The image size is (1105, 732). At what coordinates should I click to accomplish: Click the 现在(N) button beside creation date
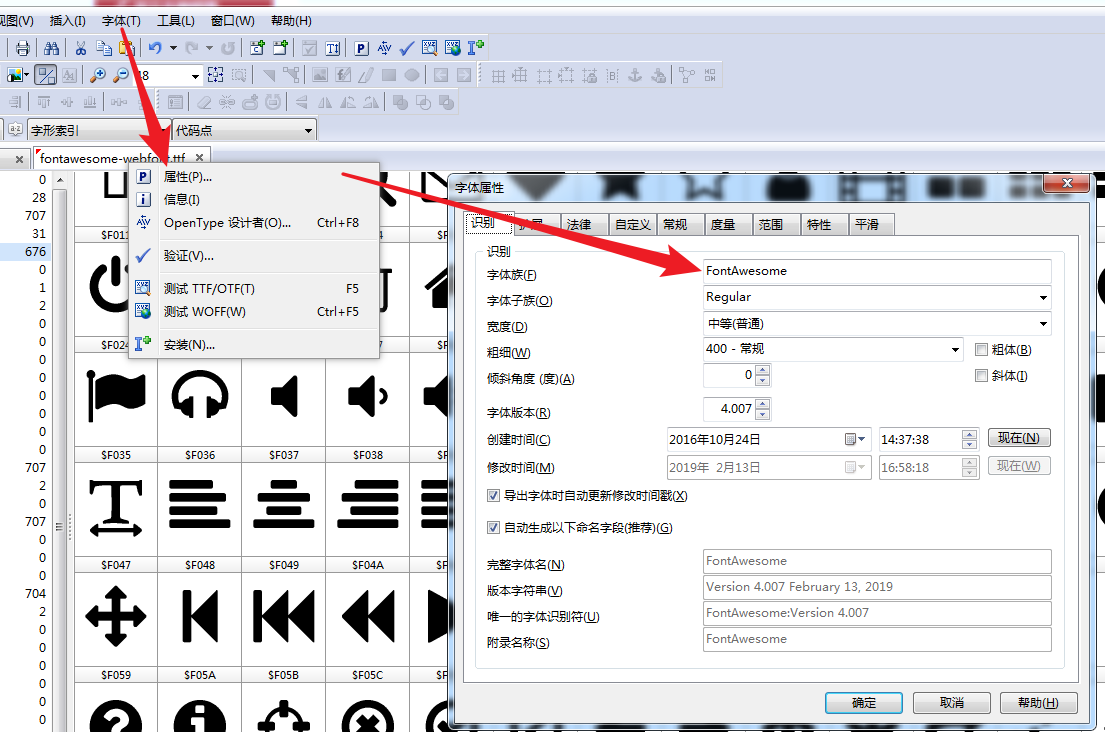coord(1018,437)
